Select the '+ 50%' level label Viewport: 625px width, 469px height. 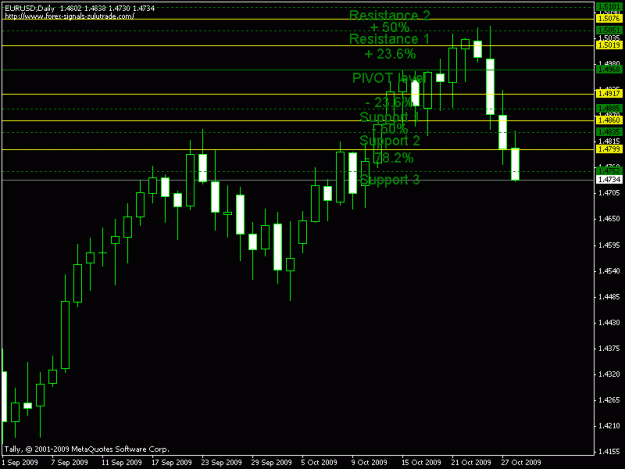tap(389, 27)
